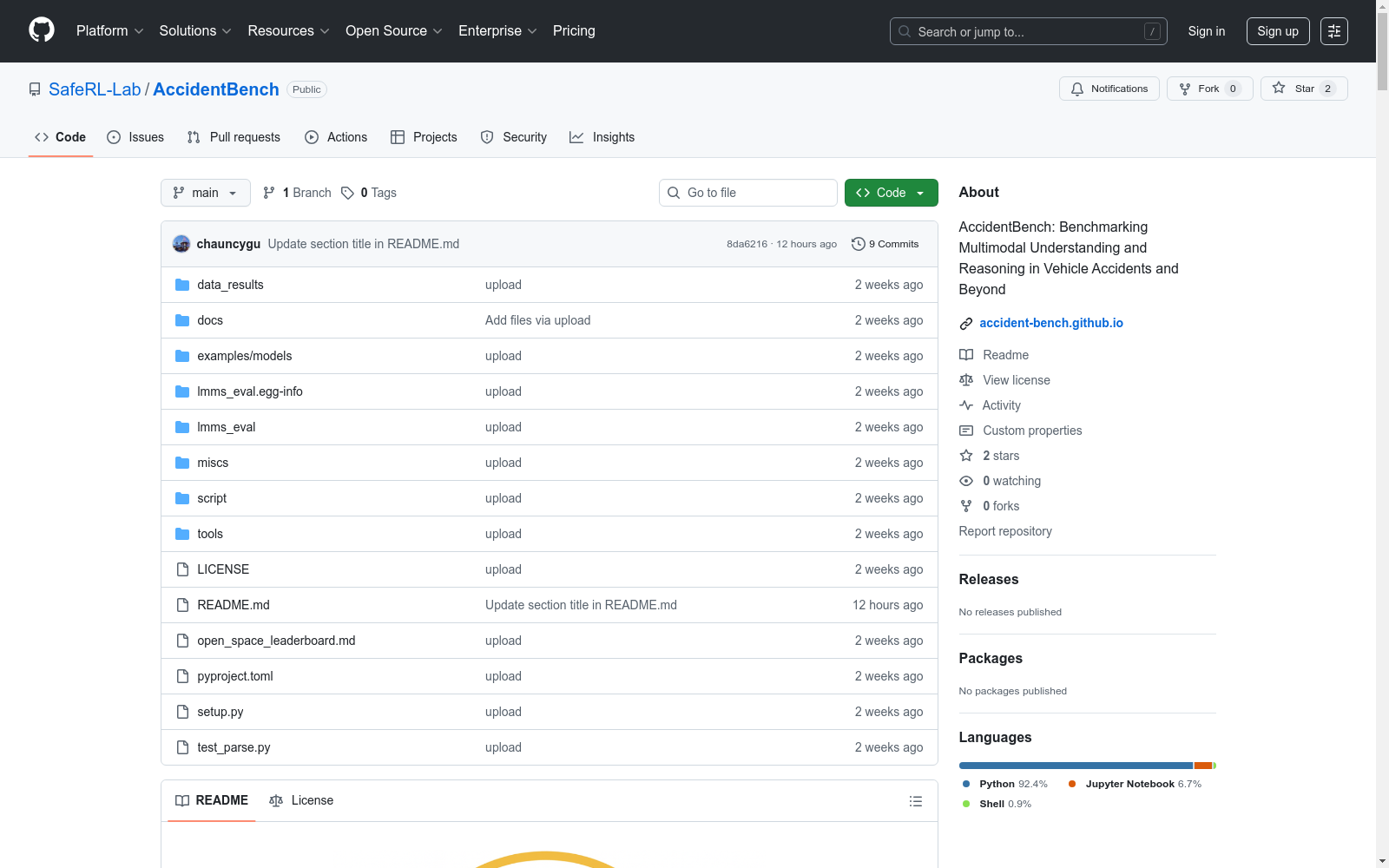Open the open_space_leaderboard.md file

coord(276,641)
